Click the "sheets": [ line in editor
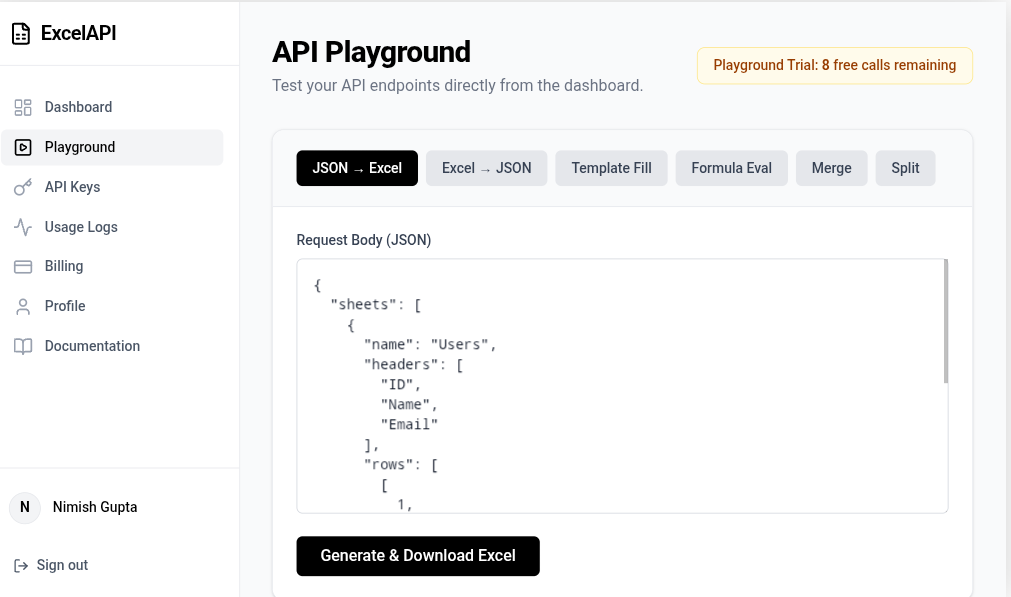 pyautogui.click(x=376, y=305)
